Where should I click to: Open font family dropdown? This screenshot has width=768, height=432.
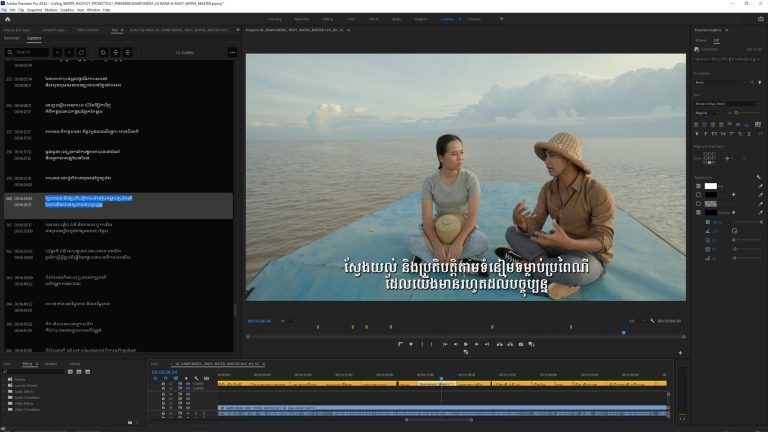(727, 103)
